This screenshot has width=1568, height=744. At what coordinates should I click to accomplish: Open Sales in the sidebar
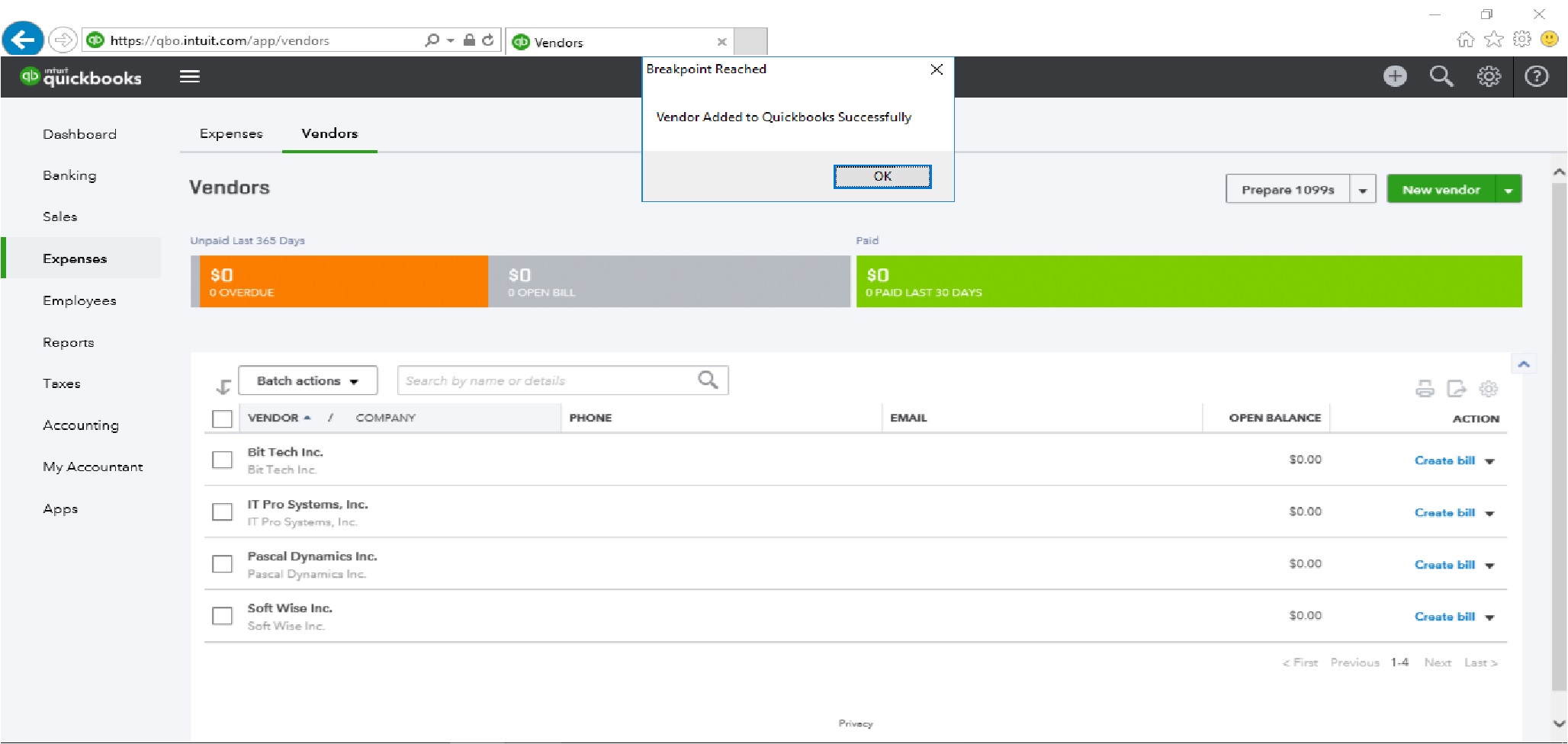(x=60, y=216)
